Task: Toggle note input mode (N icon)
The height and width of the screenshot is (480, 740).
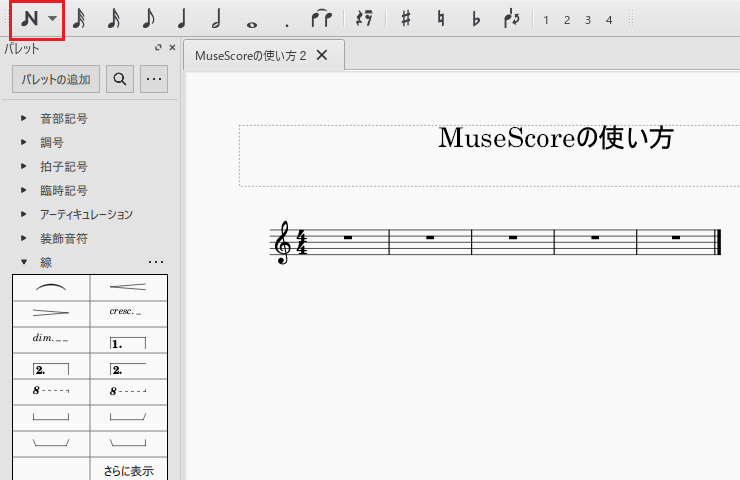Action: click(30, 18)
